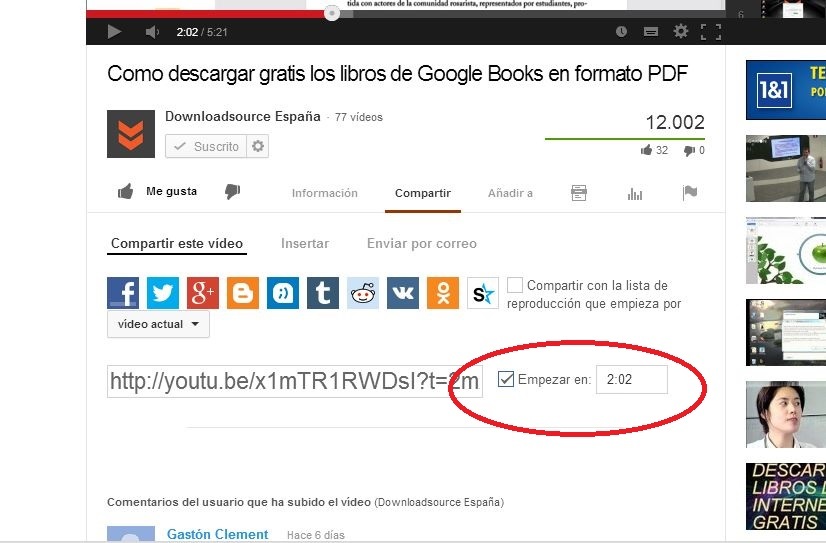Image resolution: width=826 pixels, height=543 pixels.
Task: Share on Blogger
Action: tap(243, 293)
